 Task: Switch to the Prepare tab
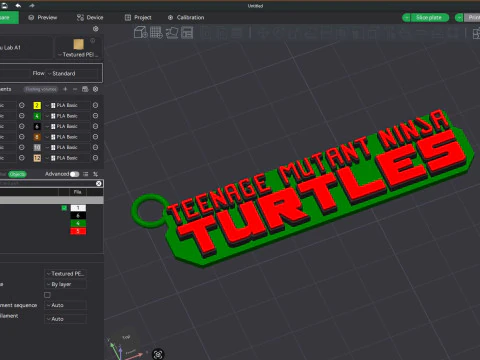point(9,18)
